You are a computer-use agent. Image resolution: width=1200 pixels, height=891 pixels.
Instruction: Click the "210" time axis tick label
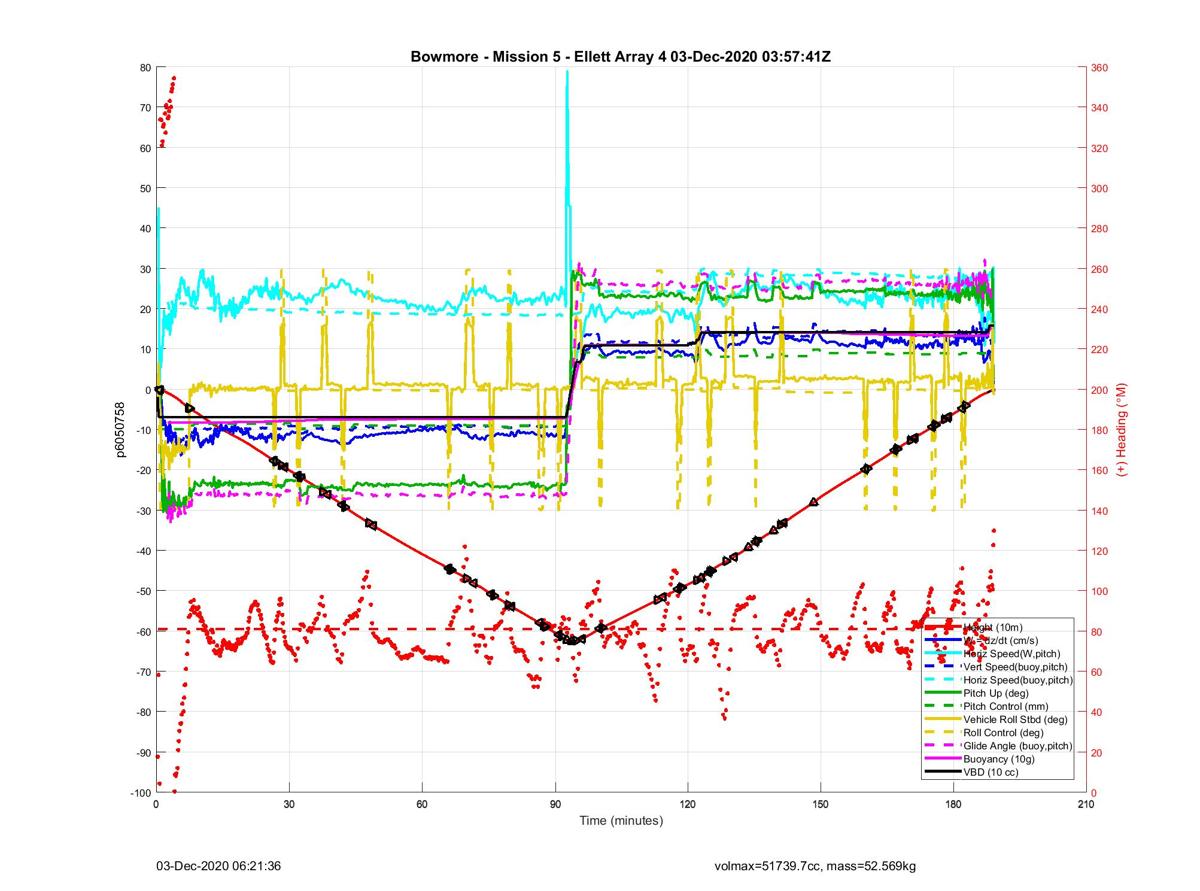[1085, 805]
